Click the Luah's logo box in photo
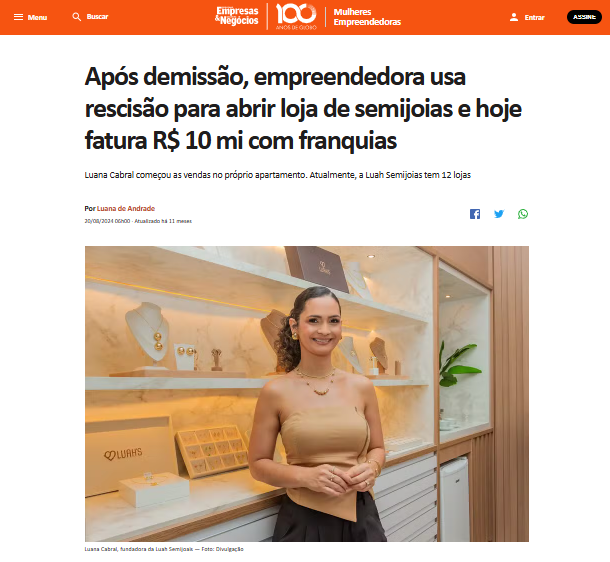Image resolution: width=610 pixels, height=562 pixels. click(128, 455)
